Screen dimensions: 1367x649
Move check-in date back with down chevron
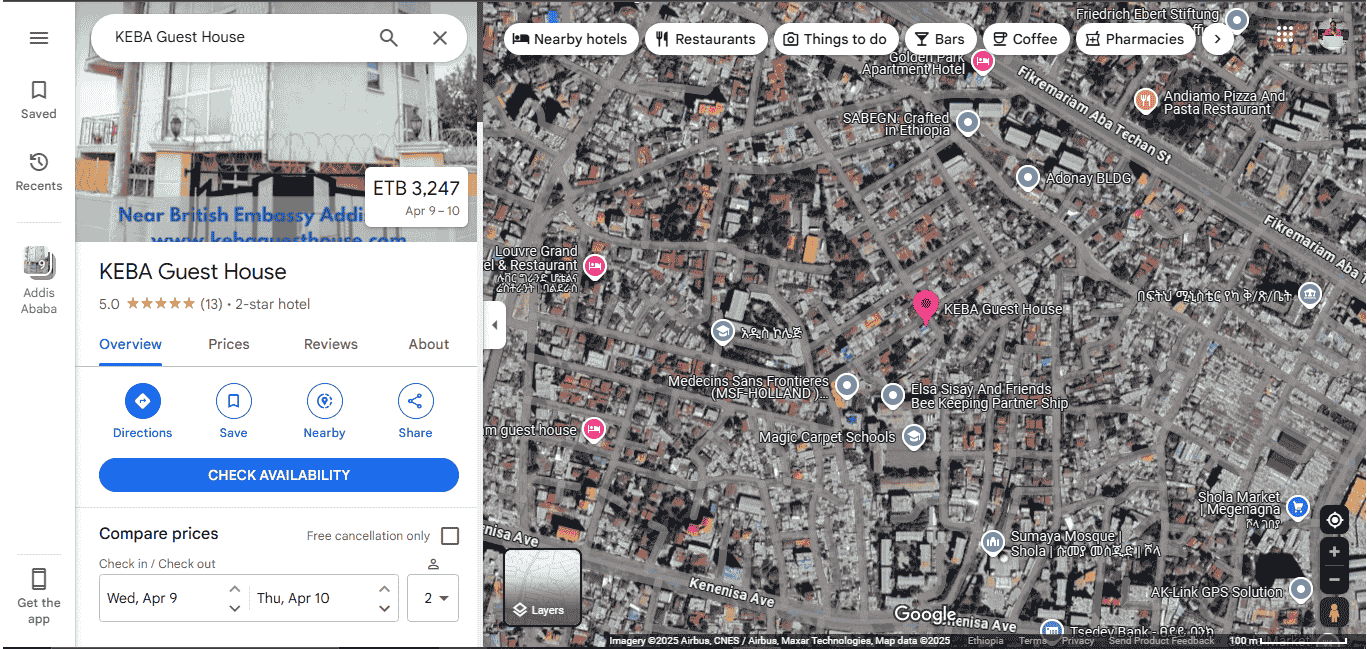click(234, 608)
